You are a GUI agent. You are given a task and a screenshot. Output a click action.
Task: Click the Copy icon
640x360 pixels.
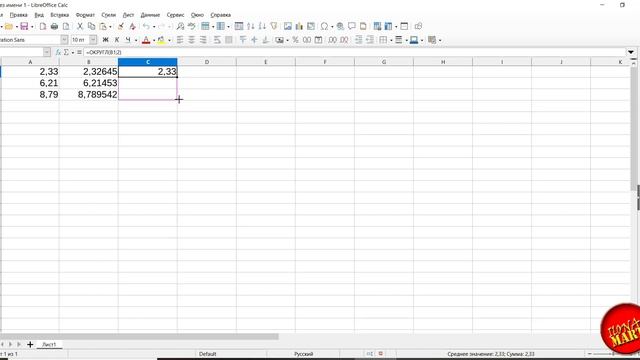click(91, 27)
